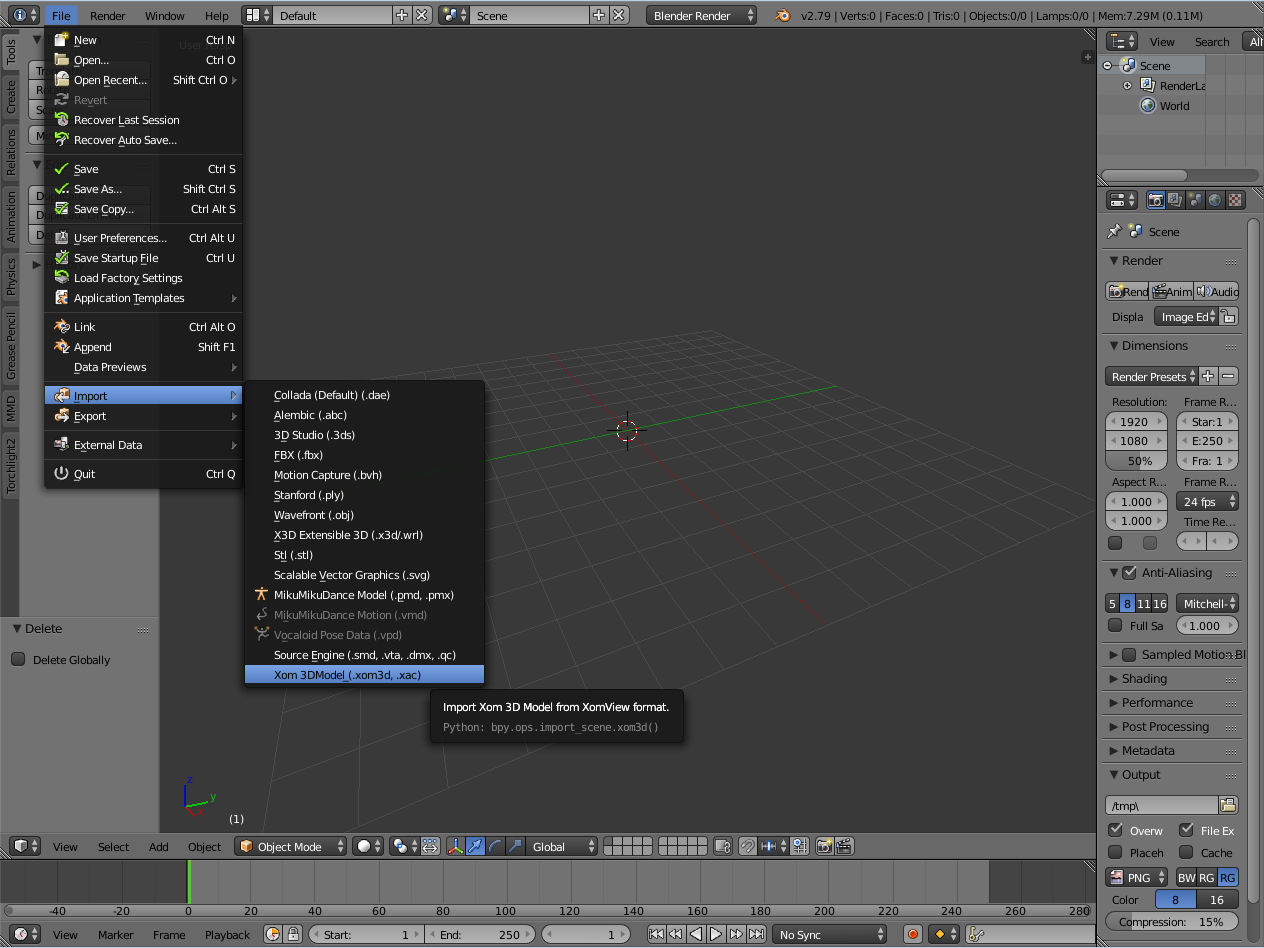The image size is (1264, 948).
Task: Click the Audio mixdown button
Action: pos(1216,291)
